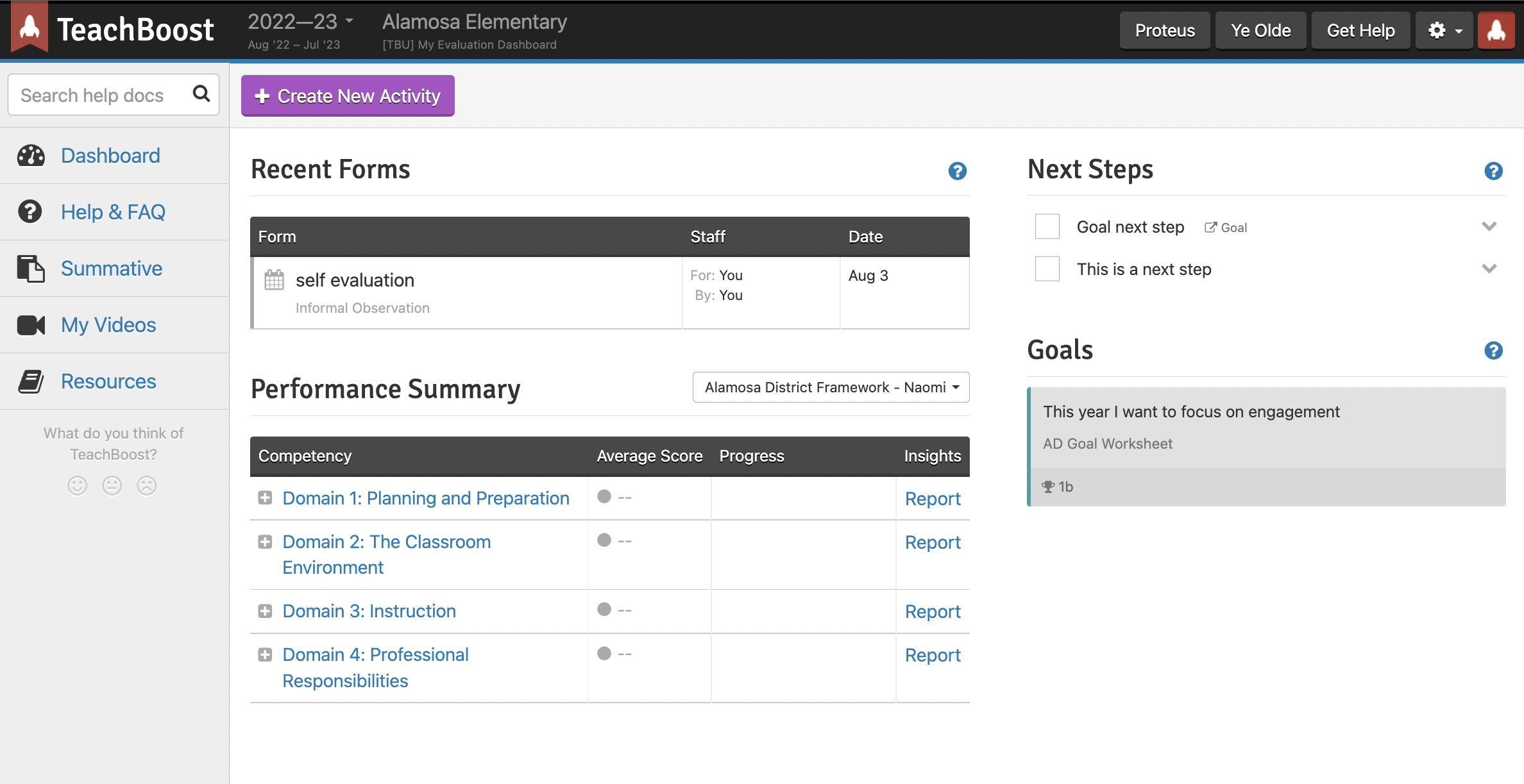Click the TeachBoost rocket logo
Image resolution: width=1524 pixels, height=784 pixels.
30,28
